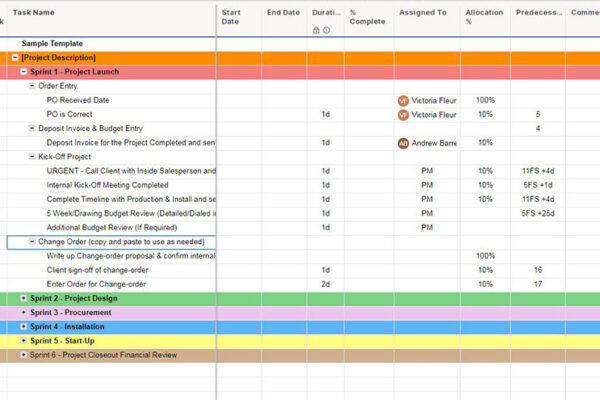Select Complete Timeline with Production & Install task
600x400 pixels.
coord(131,199)
